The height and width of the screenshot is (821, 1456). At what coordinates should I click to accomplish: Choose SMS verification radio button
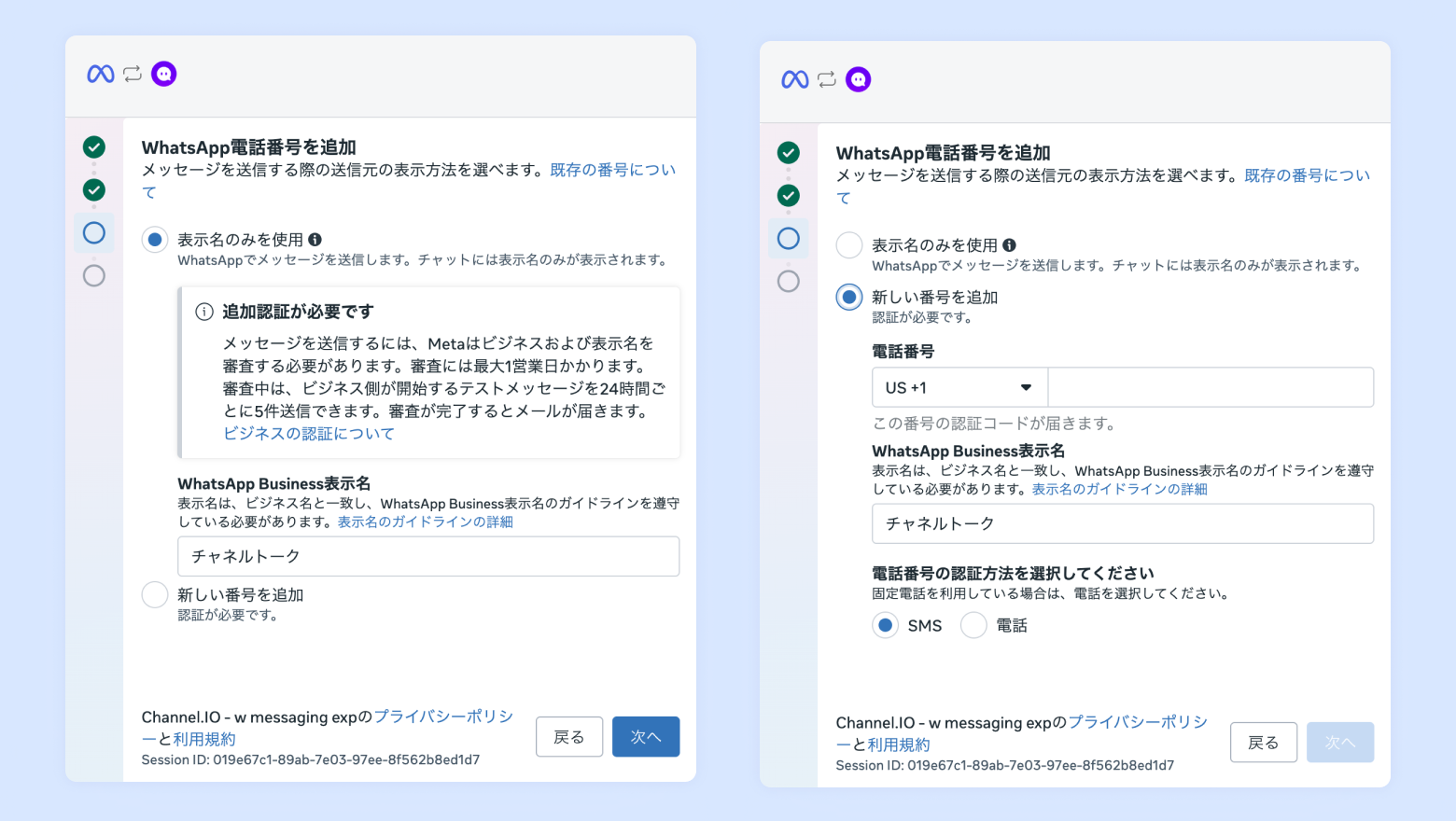(x=886, y=625)
